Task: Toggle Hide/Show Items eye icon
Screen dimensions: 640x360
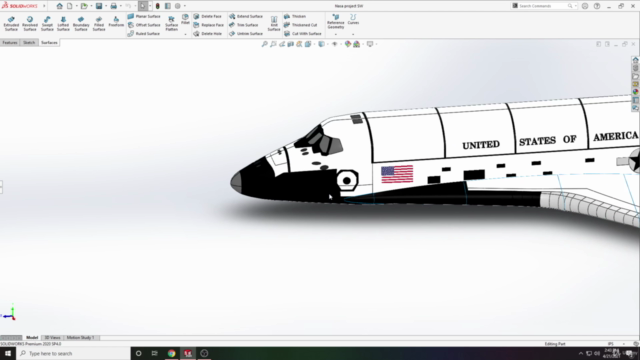Action: point(334,44)
